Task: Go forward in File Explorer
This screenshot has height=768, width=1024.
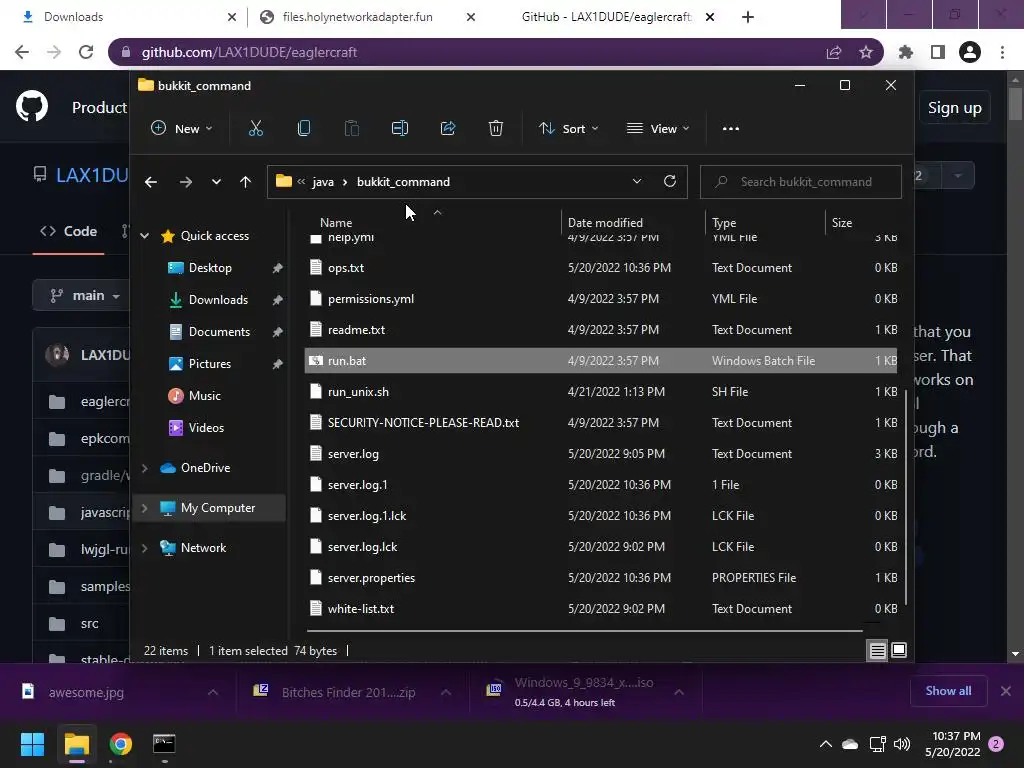Action: (x=186, y=182)
